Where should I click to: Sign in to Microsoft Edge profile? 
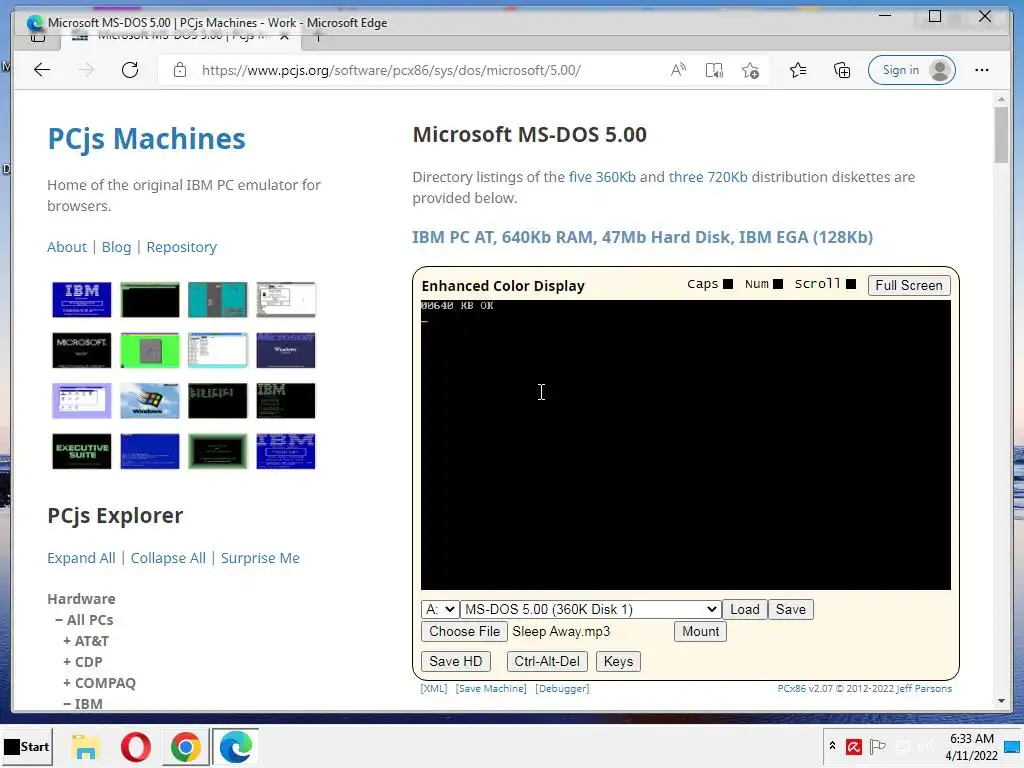point(912,70)
